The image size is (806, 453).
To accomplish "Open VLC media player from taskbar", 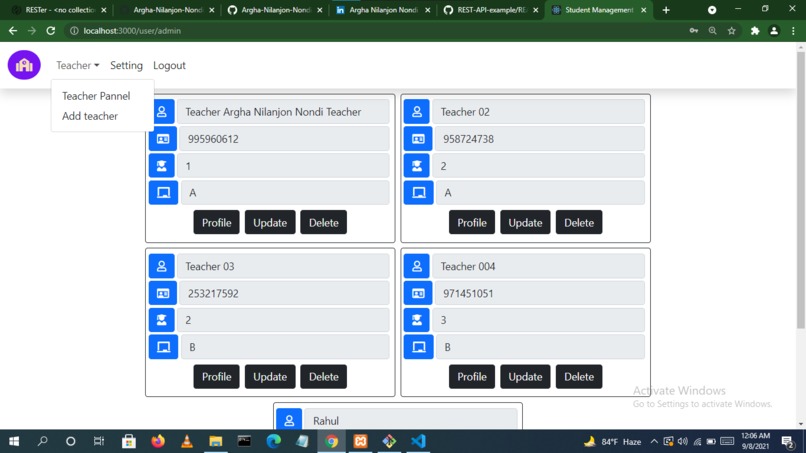I will pos(187,441).
